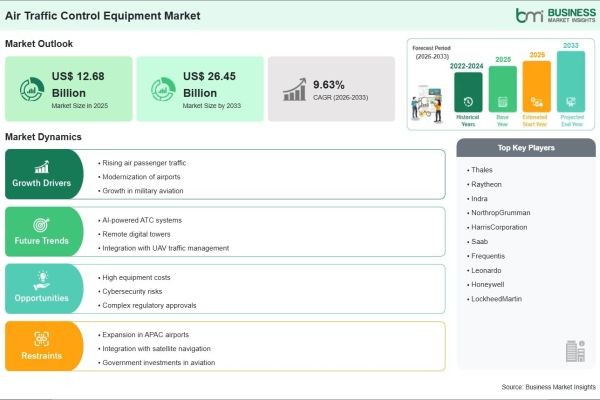Click the Future Trends target icon
The image size is (600, 400).
(x=41, y=225)
